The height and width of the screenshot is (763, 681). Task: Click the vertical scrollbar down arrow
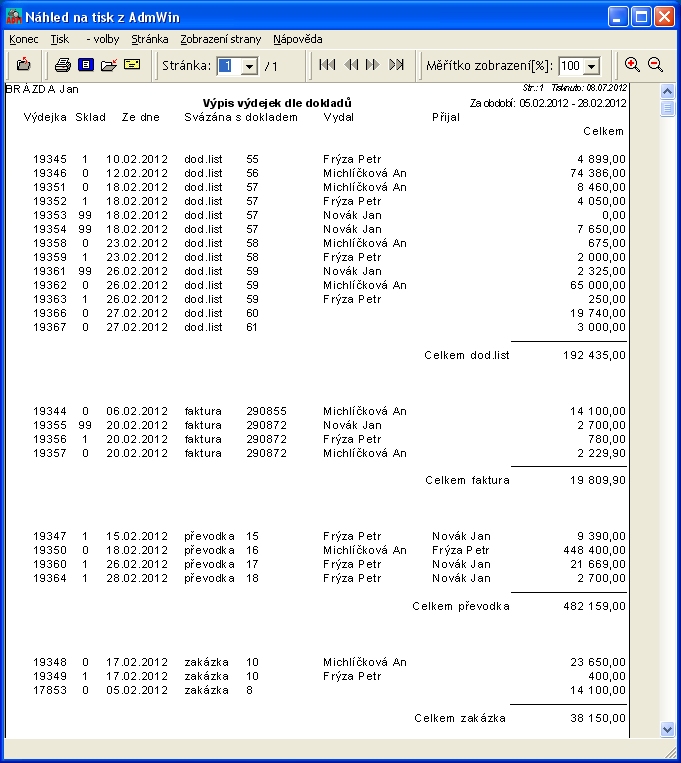[667, 729]
